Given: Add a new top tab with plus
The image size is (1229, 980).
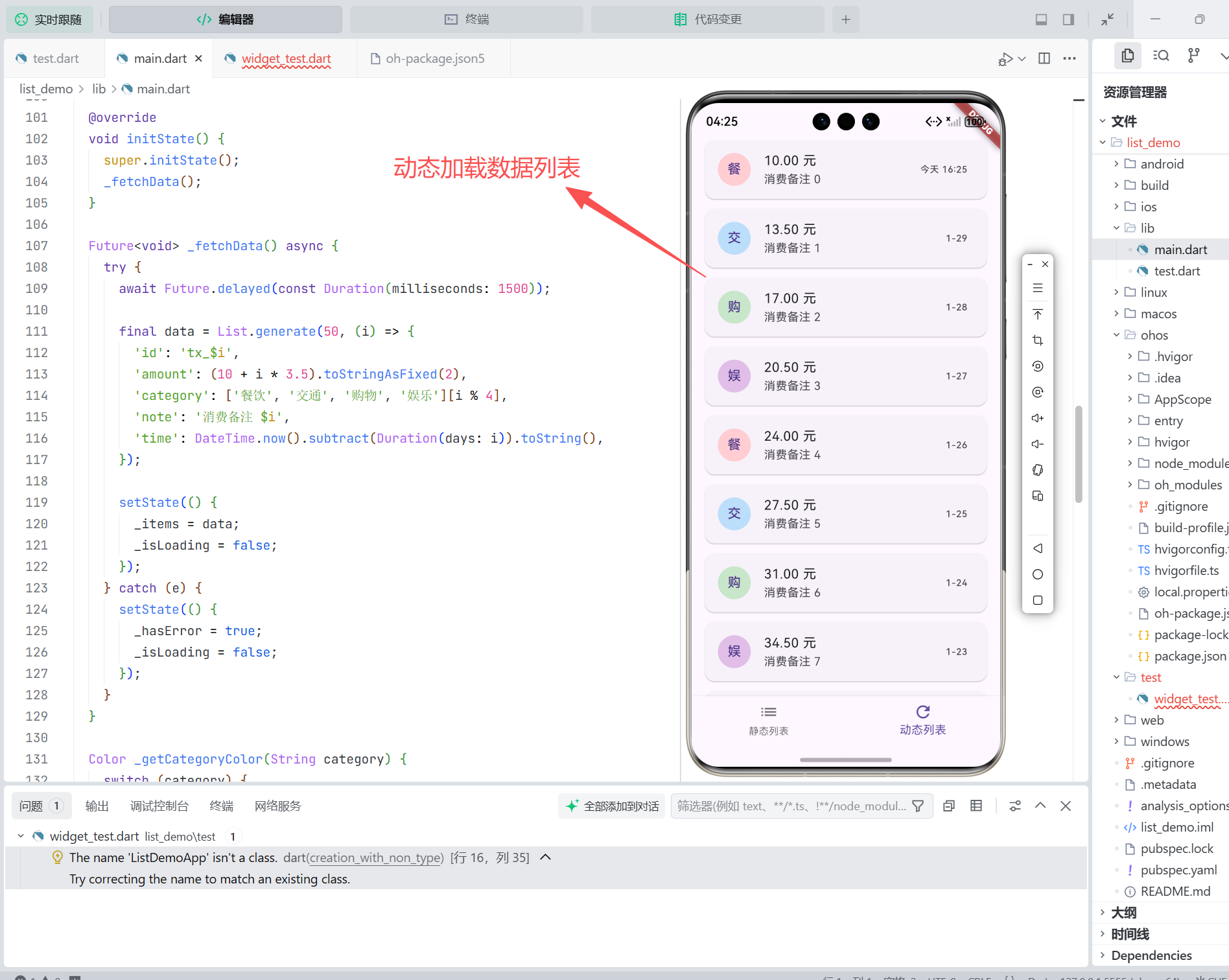Looking at the screenshot, I should click(x=845, y=19).
